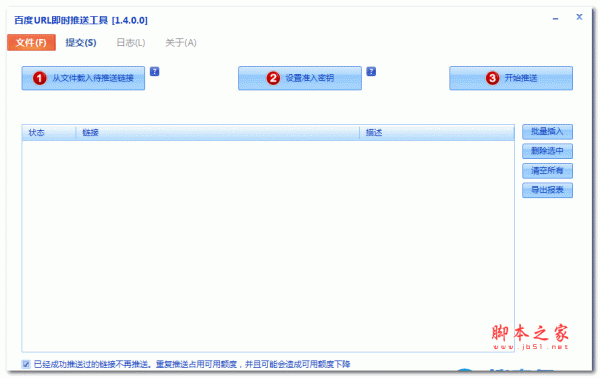Click 清空所有 button
600x378 pixels.
click(x=547, y=171)
